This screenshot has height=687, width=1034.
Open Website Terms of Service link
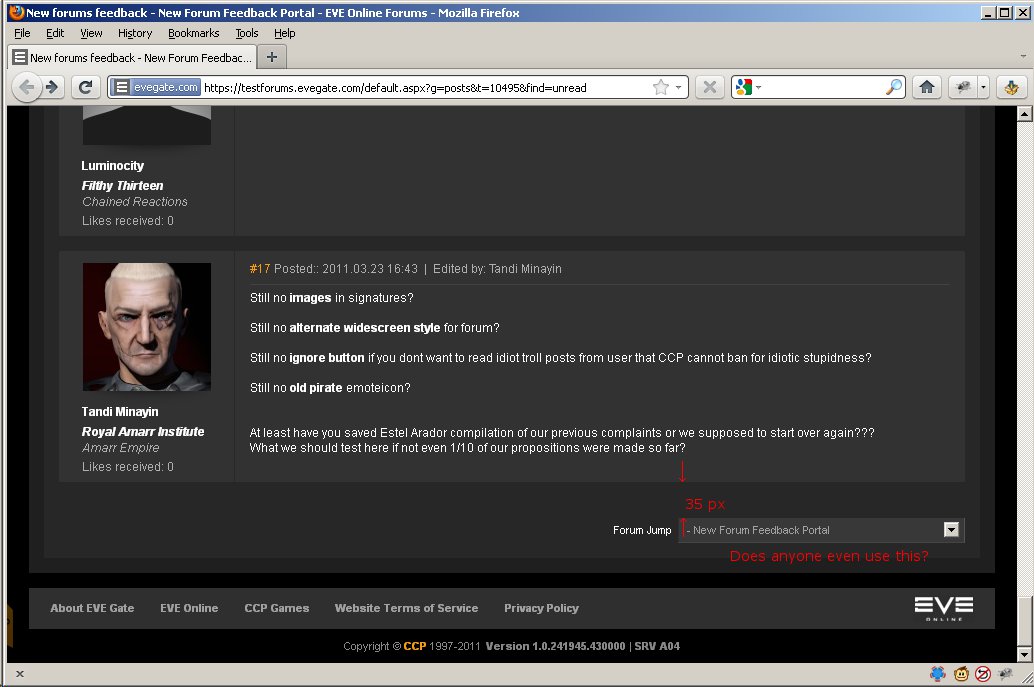pyautogui.click(x=406, y=608)
